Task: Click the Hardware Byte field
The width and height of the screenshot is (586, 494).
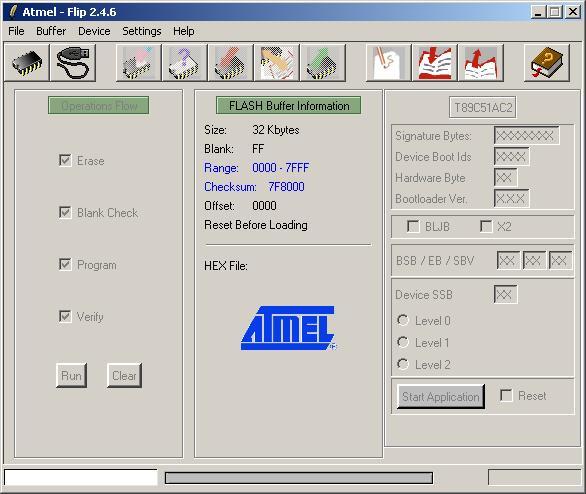Action: tap(506, 177)
